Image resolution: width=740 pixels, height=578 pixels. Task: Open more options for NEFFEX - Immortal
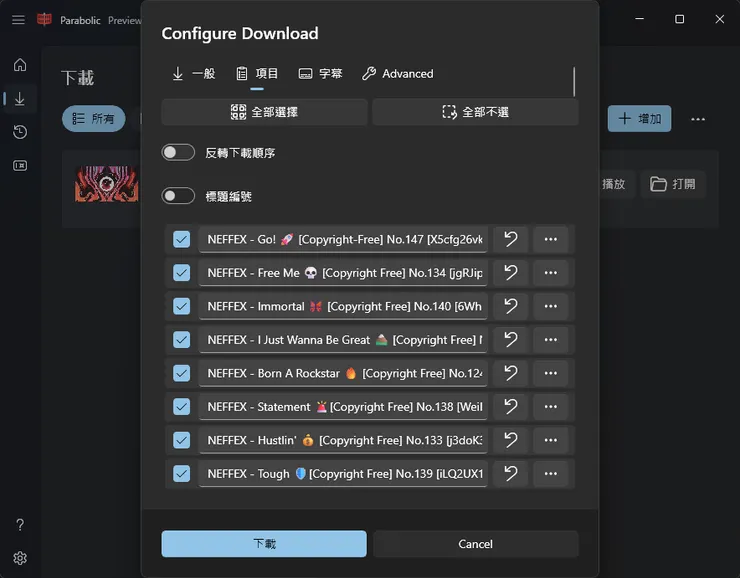tap(551, 306)
